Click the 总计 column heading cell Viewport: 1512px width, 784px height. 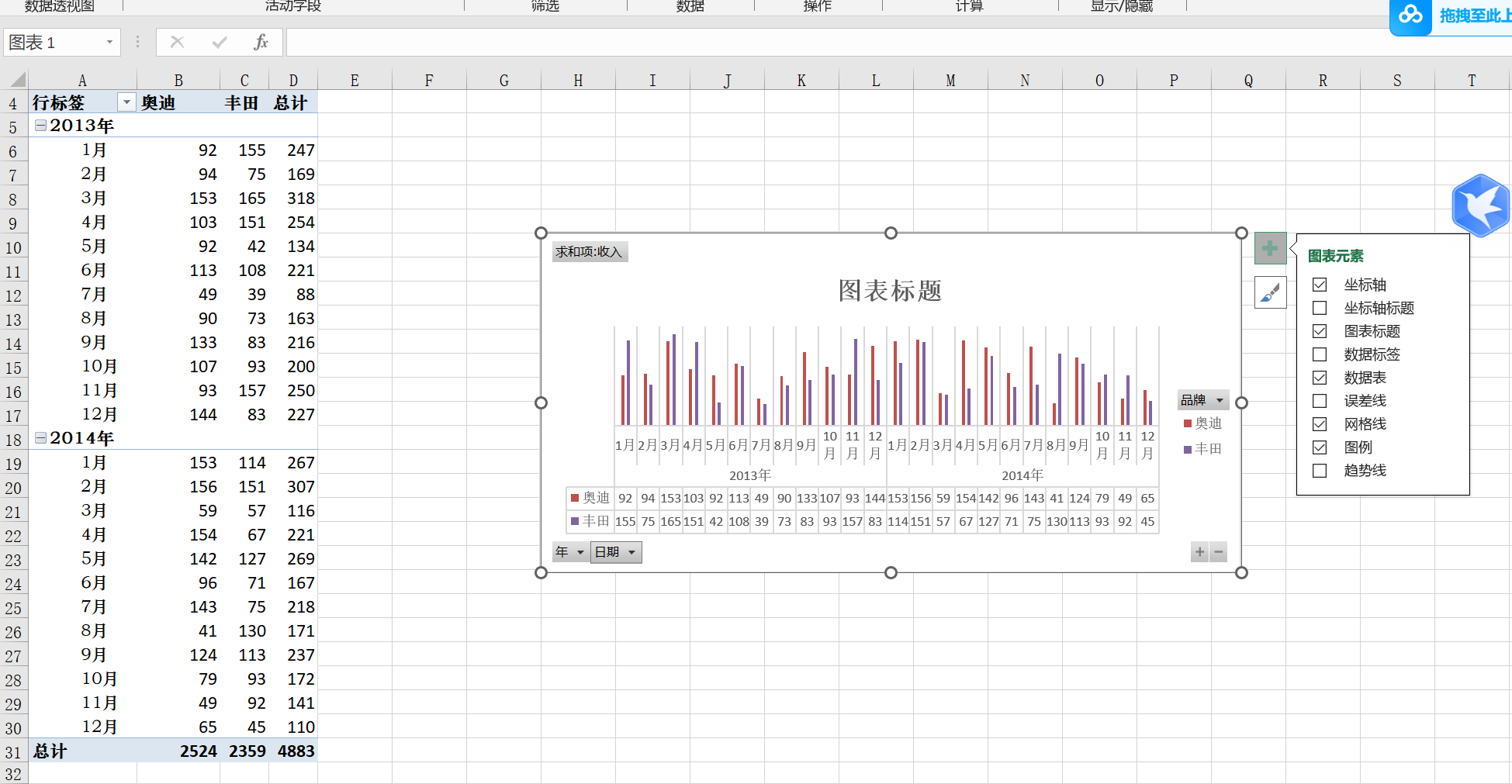click(293, 102)
